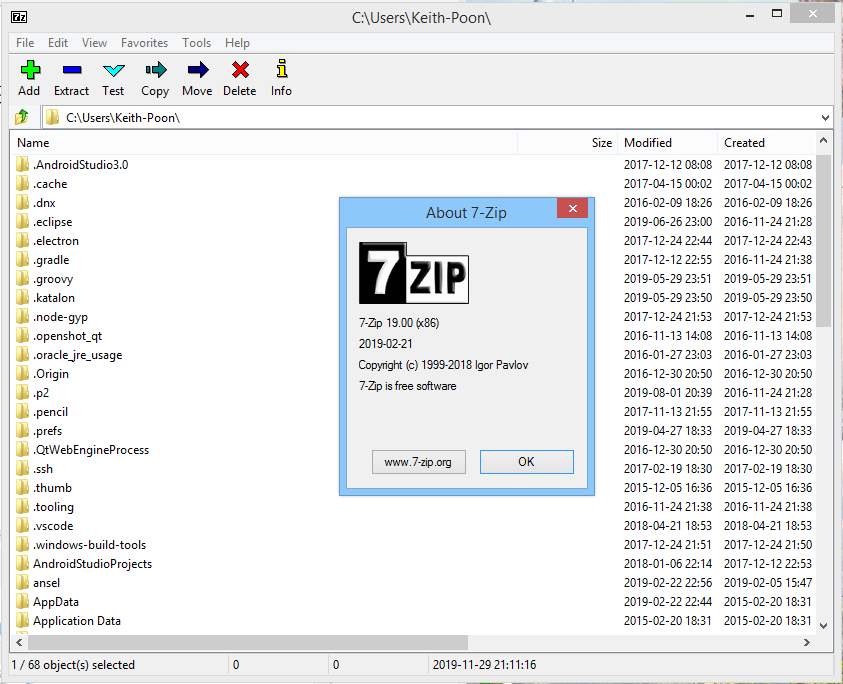Visit the www.7-zip.org website
843x684 pixels.
coord(418,462)
